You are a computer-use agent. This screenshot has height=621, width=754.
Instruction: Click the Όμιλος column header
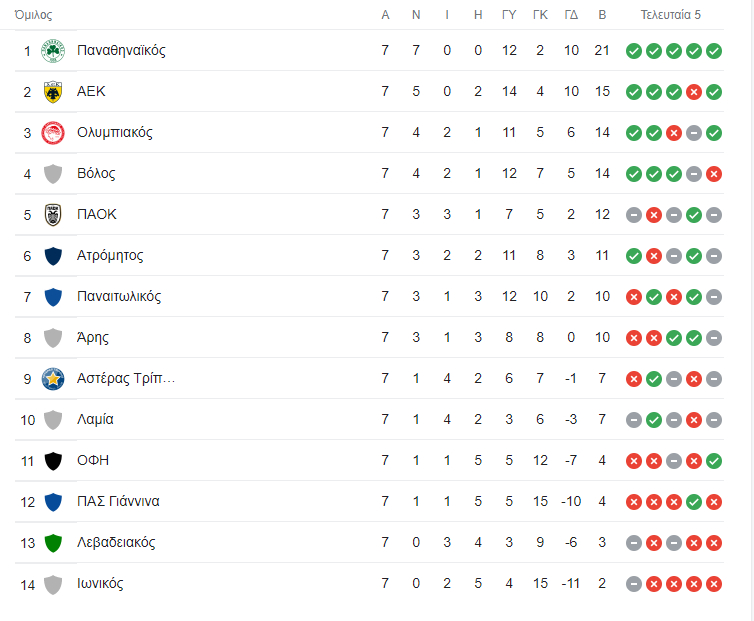[x=33, y=15]
